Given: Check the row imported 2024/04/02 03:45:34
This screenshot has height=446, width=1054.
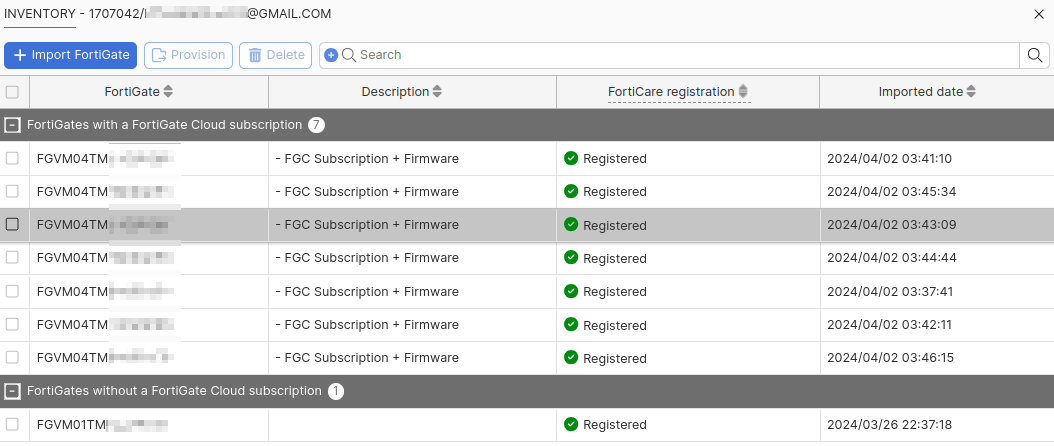Looking at the screenshot, I should pos(12,191).
